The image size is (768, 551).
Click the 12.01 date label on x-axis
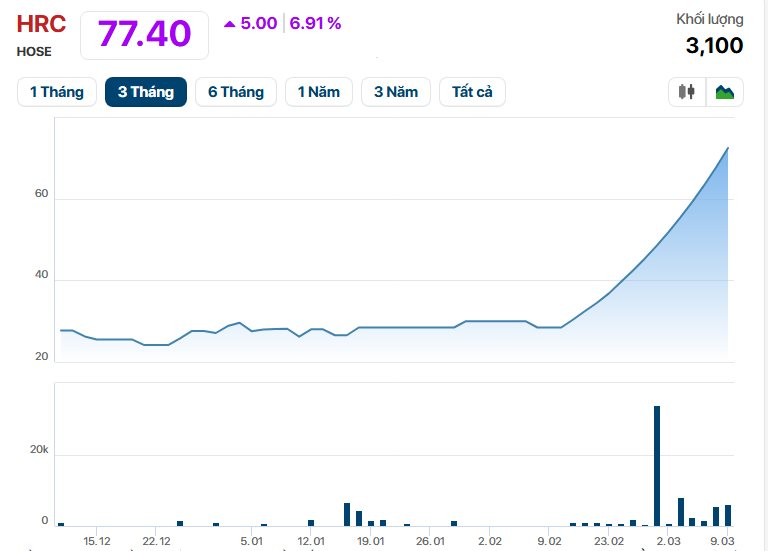pyautogui.click(x=311, y=541)
